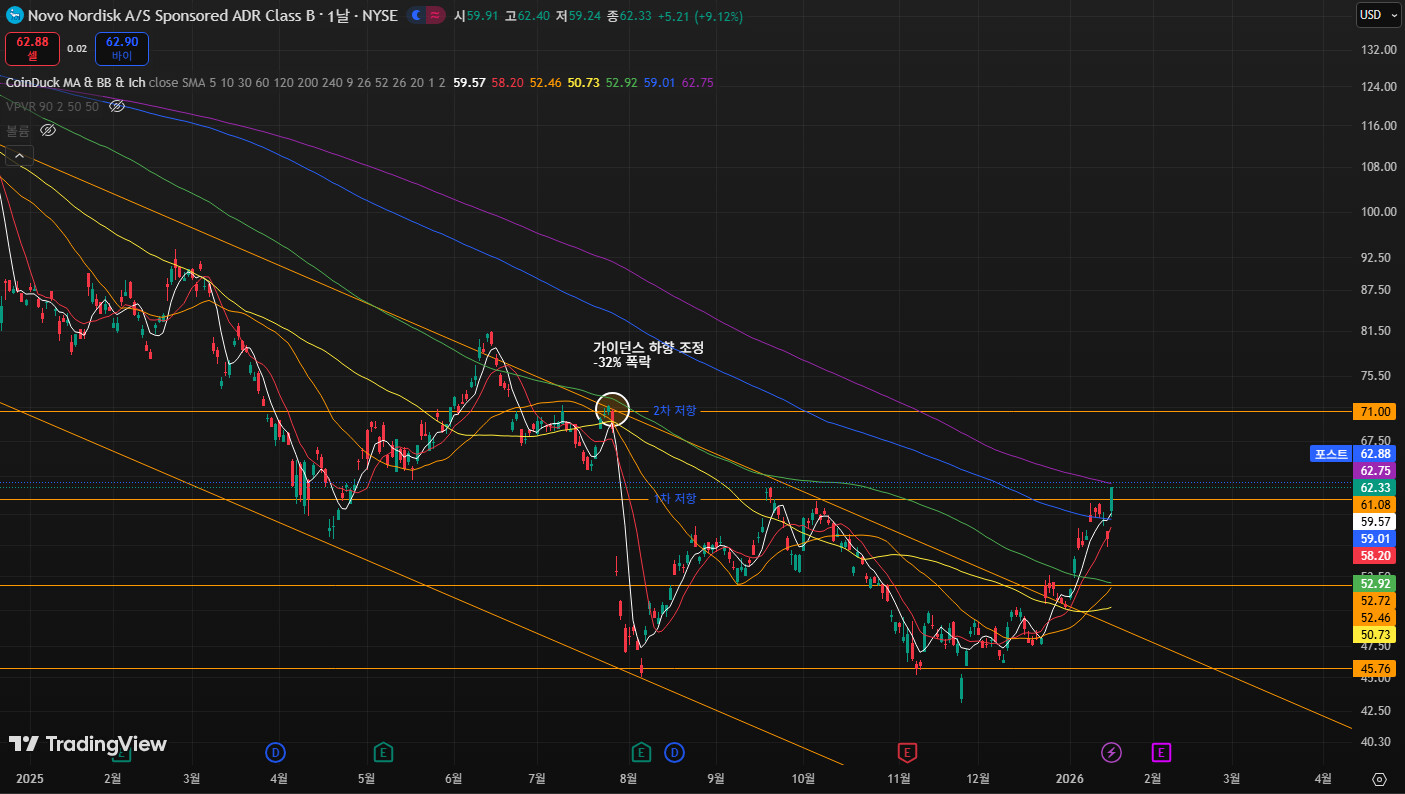
Task: Click the green 52.92 SMA value in legend
Action: tap(621, 83)
